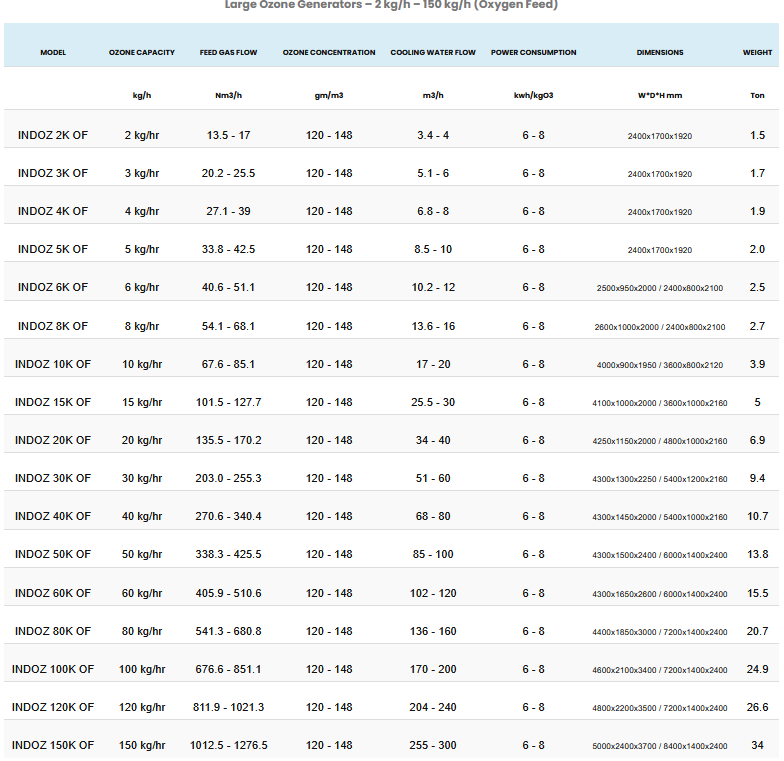The image size is (784, 761).
Task: Click feed gas flow 1012.5 - 1276.5
Action: pyautogui.click(x=228, y=745)
